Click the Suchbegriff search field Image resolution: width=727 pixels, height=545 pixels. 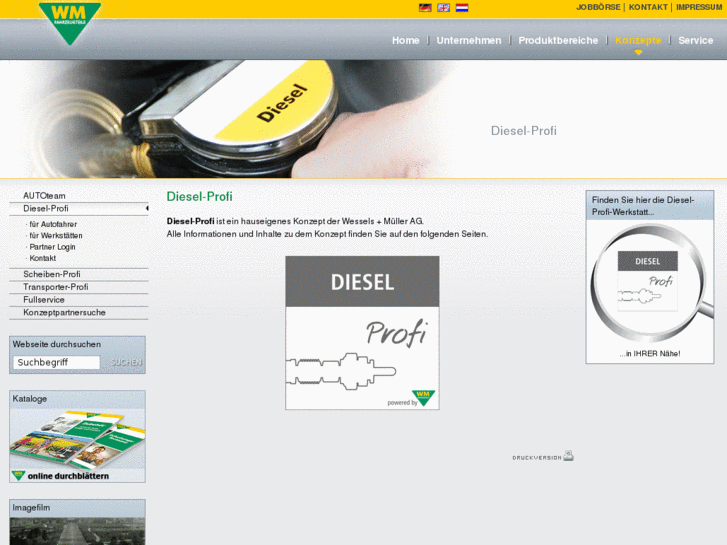56,362
